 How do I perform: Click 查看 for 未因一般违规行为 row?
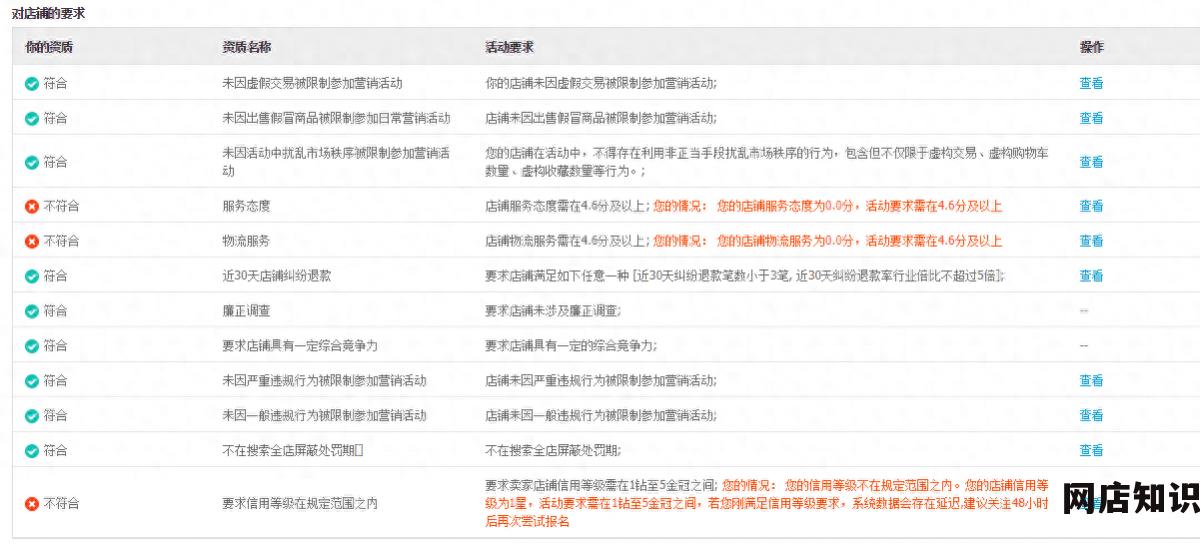pyautogui.click(x=1091, y=416)
